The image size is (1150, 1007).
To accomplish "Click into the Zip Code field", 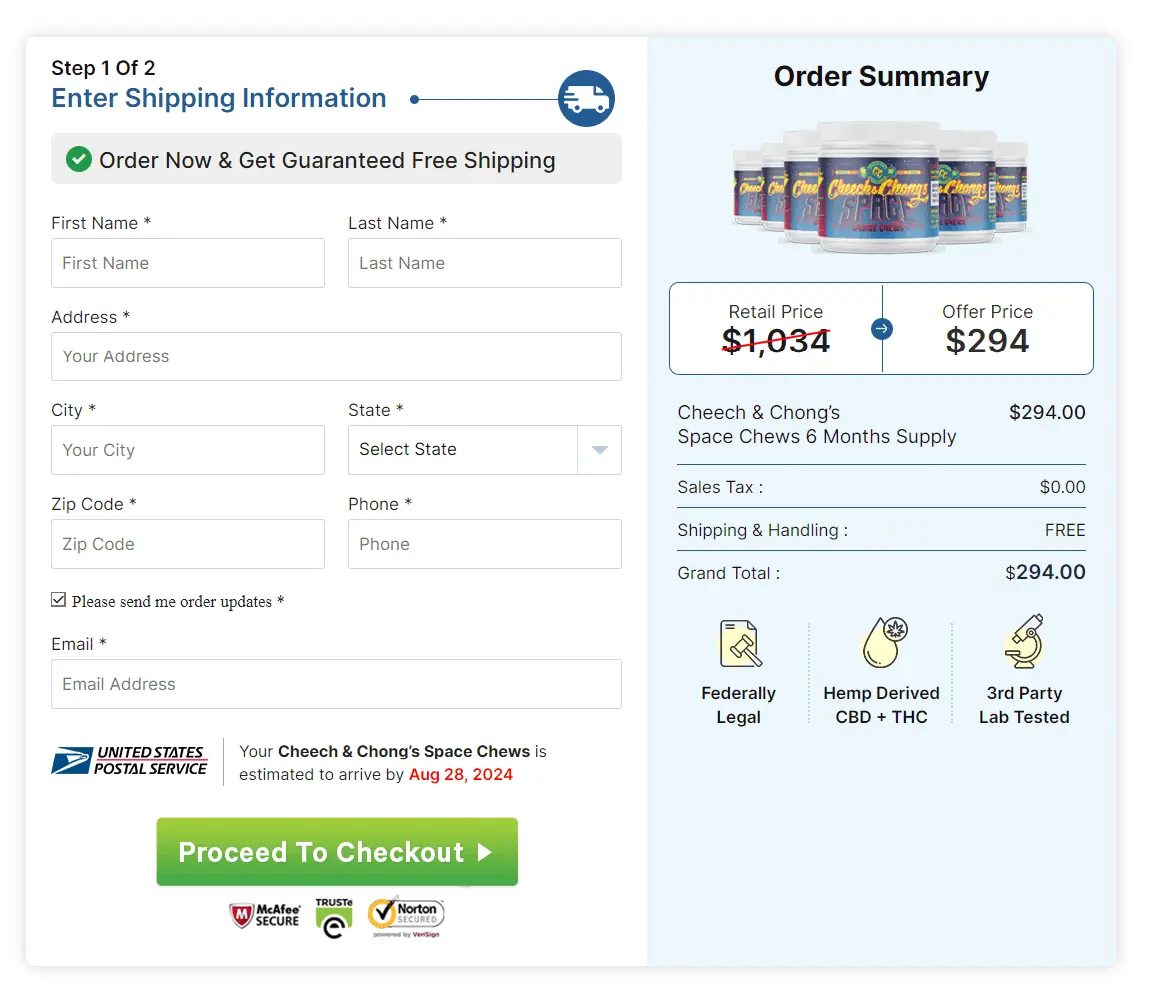I will (187, 544).
